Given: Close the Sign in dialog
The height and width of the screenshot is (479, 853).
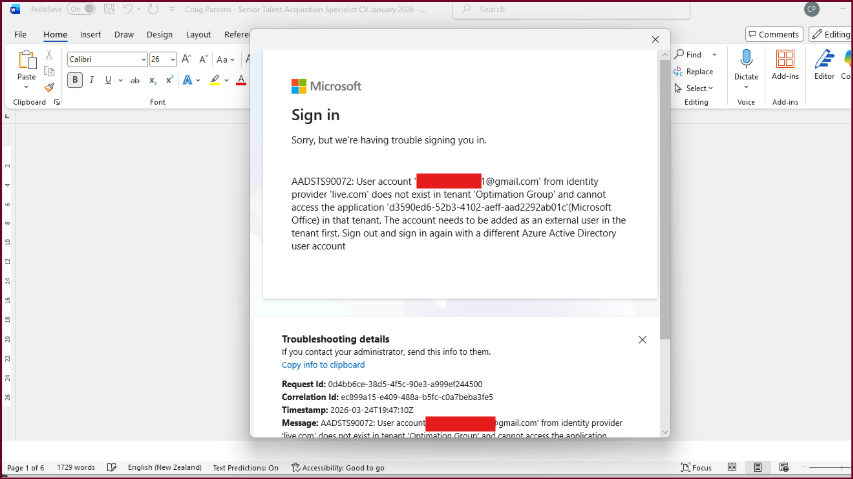Looking at the screenshot, I should (x=655, y=39).
